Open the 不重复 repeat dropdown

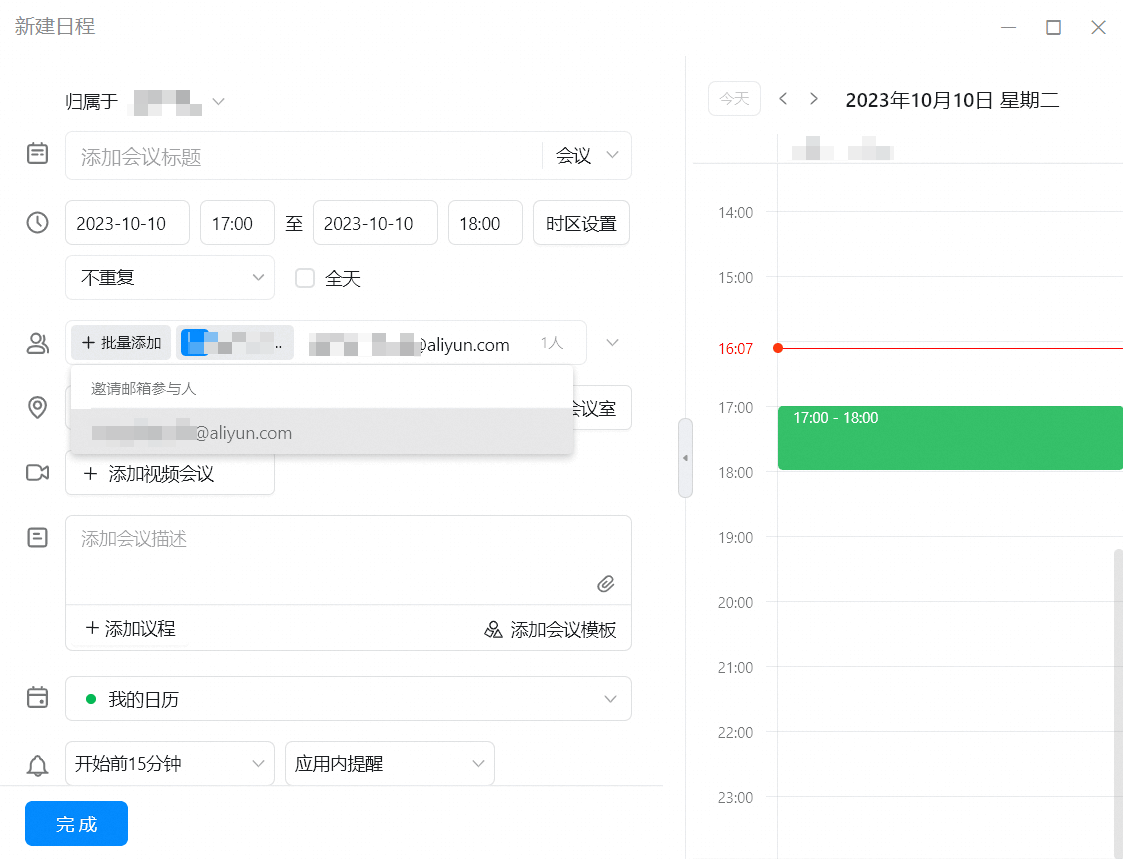pos(170,277)
